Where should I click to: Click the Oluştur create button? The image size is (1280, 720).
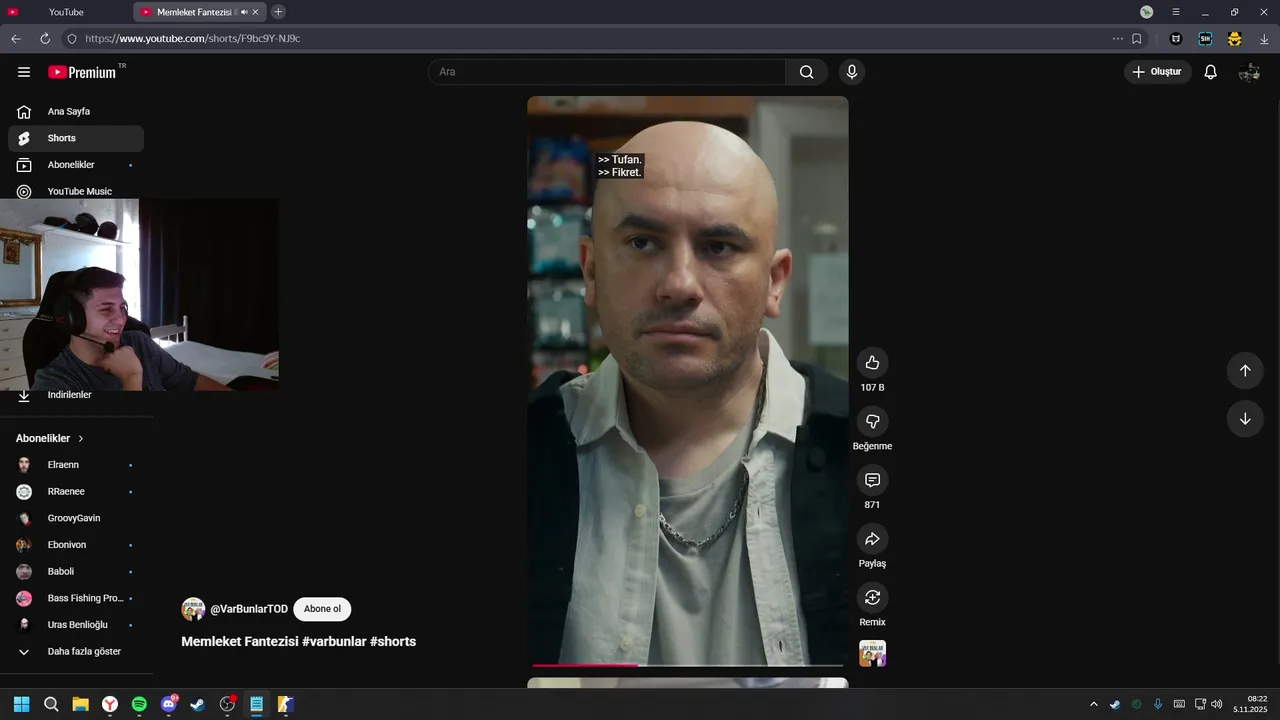(x=1158, y=72)
